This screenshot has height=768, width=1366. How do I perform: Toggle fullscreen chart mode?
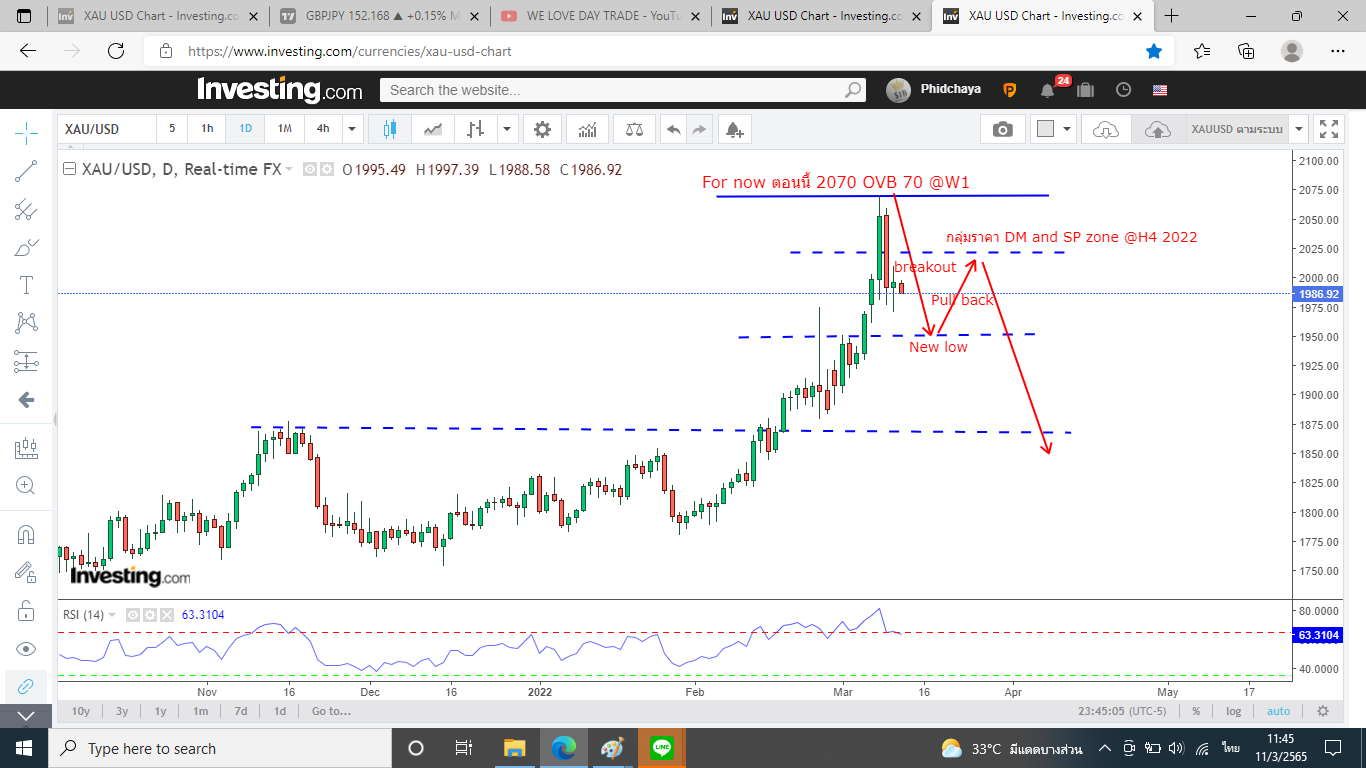(x=1329, y=129)
